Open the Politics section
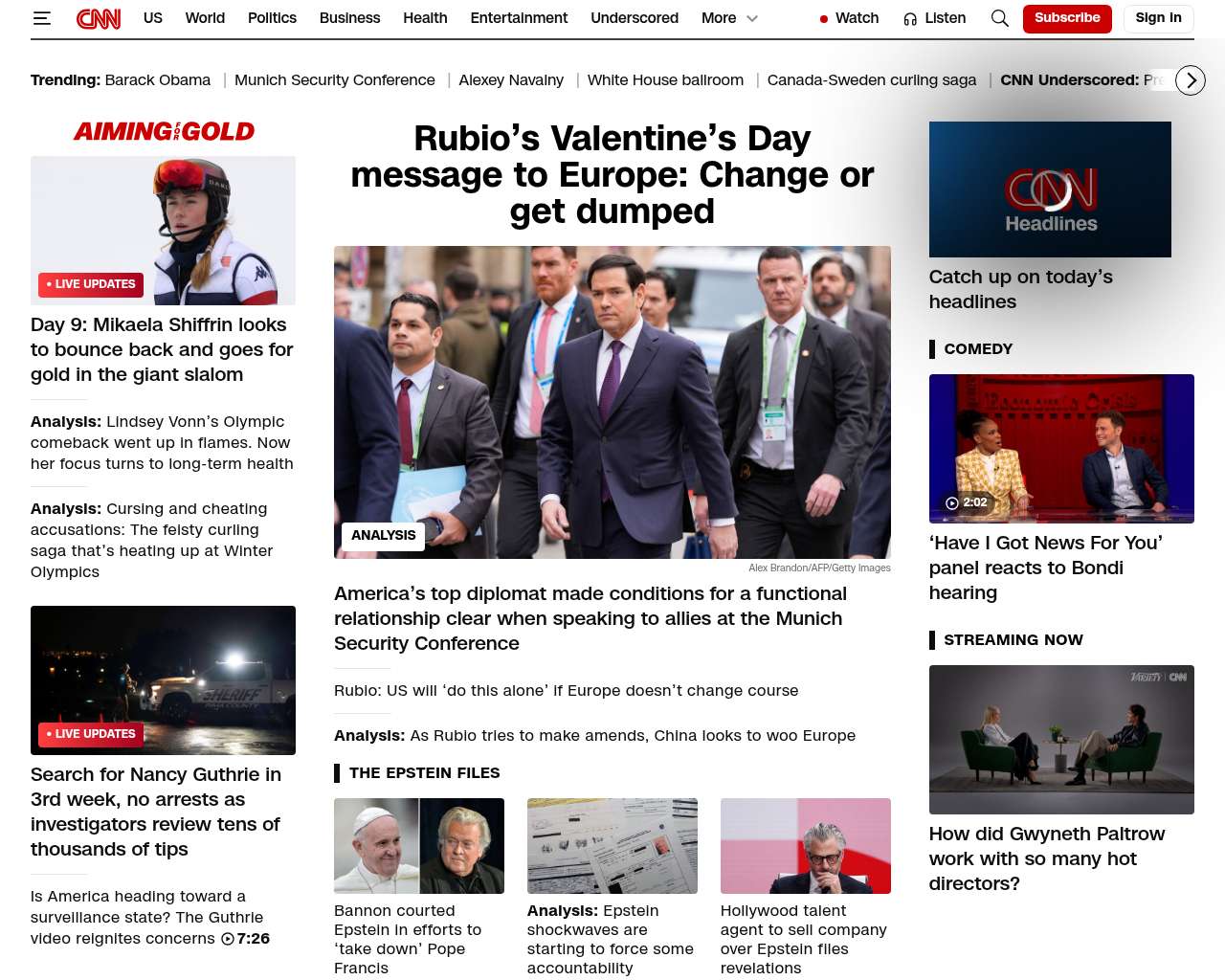This screenshot has width=1225, height=980. (272, 18)
